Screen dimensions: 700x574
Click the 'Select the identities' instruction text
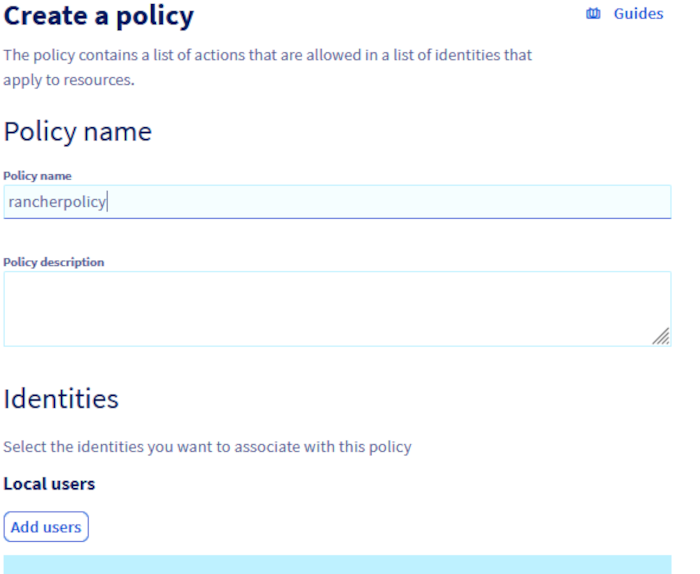[x=207, y=447]
